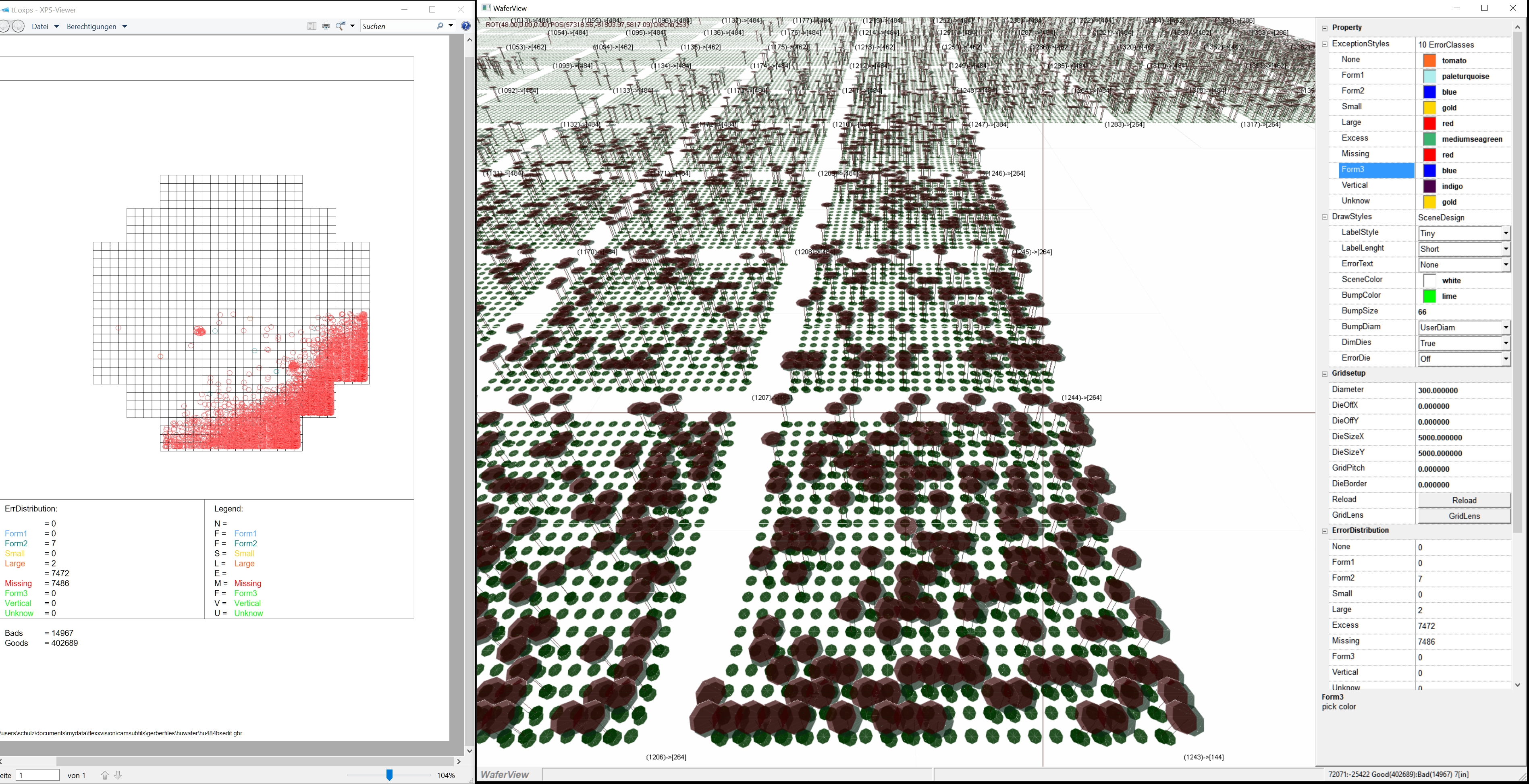Open the DimDies dropdown
This screenshot has width=1529, height=784.
(1506, 343)
